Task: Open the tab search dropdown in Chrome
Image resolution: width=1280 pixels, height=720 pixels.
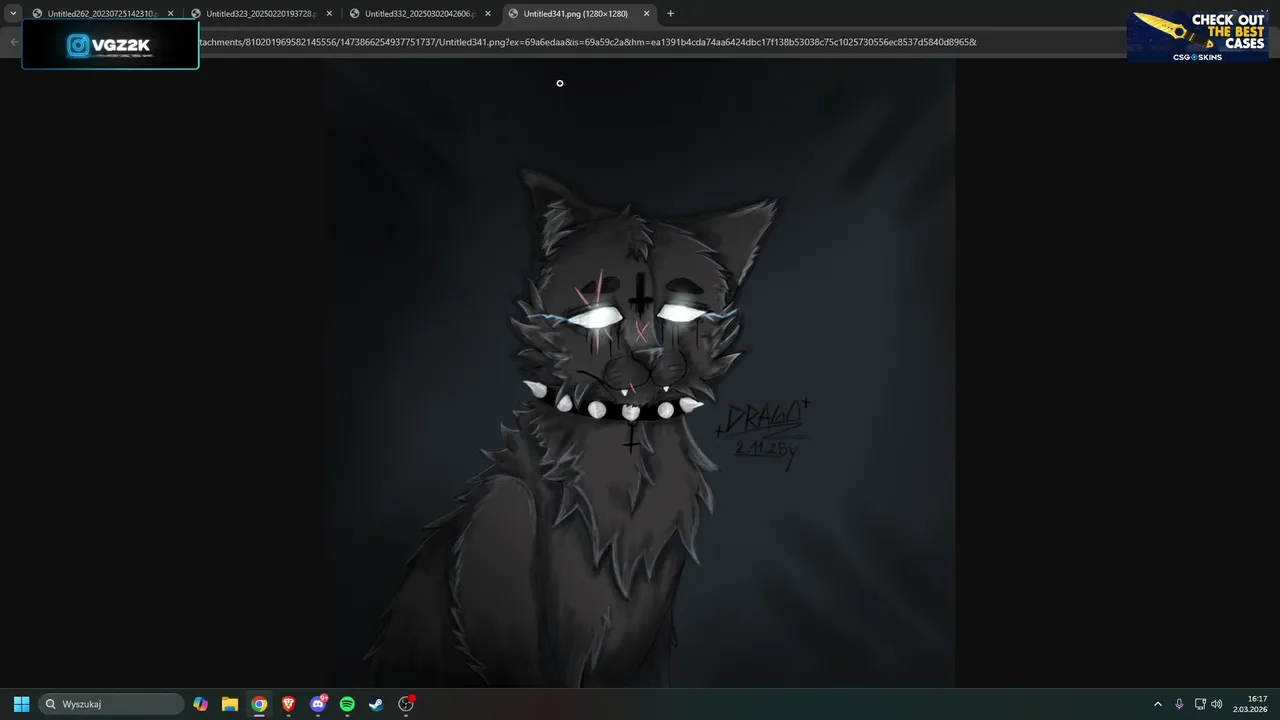Action: click(x=13, y=14)
